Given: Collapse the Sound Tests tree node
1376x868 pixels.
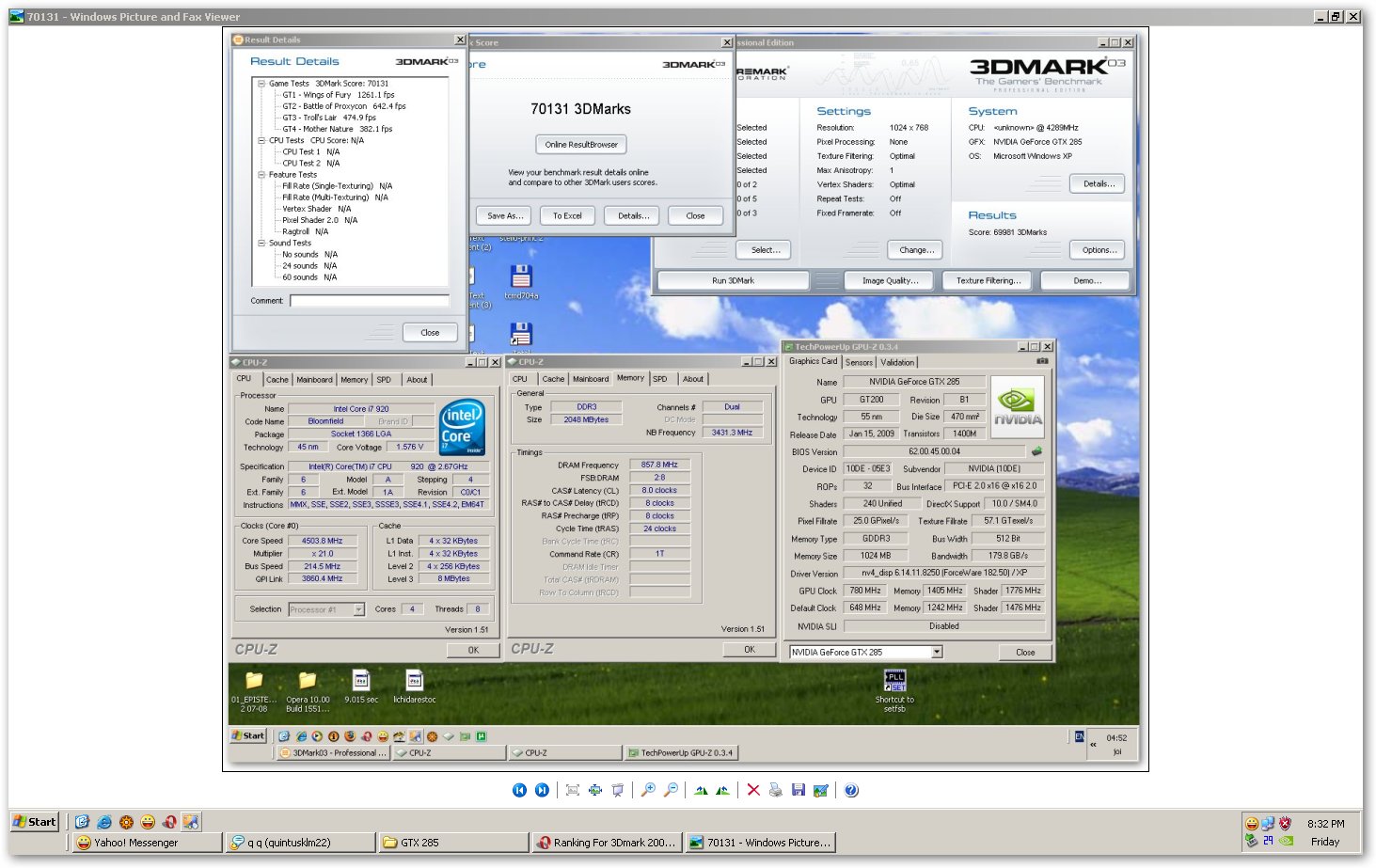Looking at the screenshot, I should (261, 243).
